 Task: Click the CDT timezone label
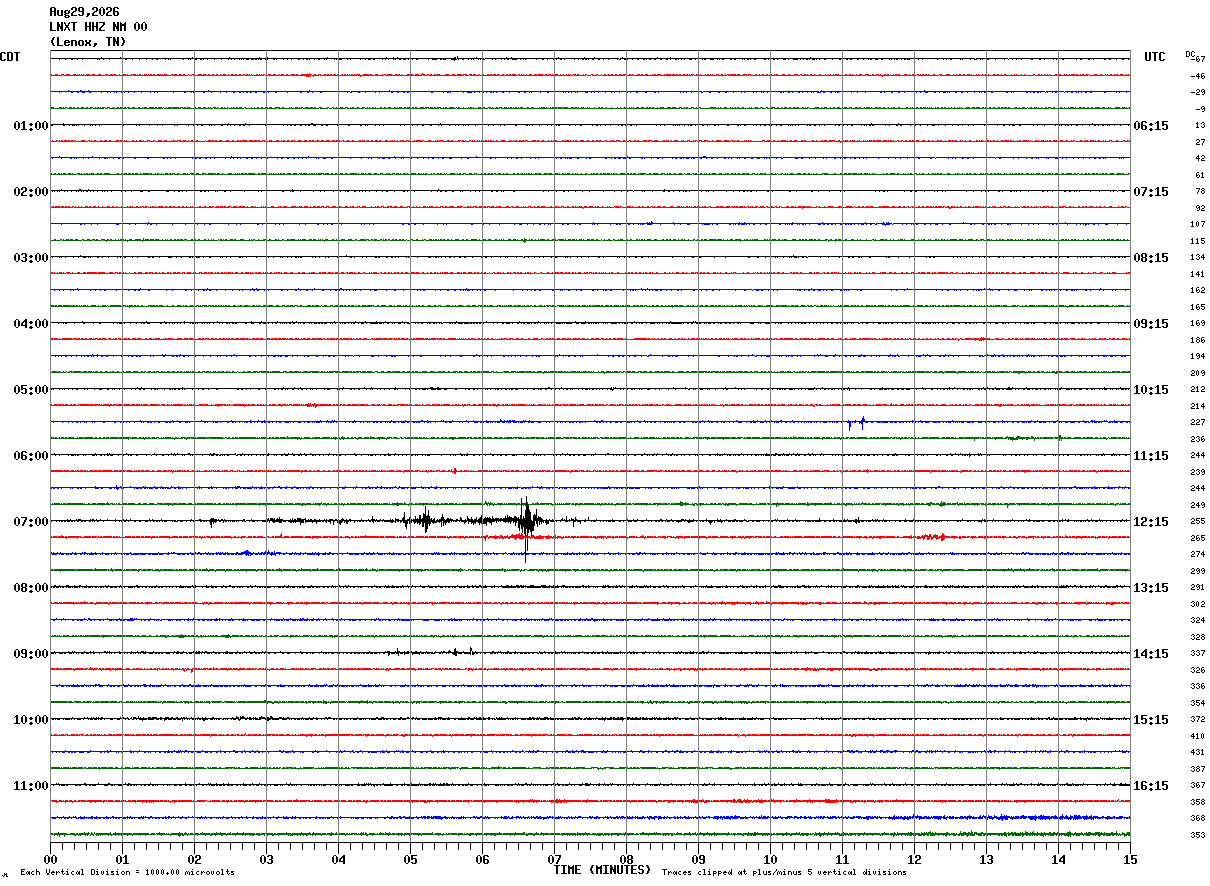10,57
